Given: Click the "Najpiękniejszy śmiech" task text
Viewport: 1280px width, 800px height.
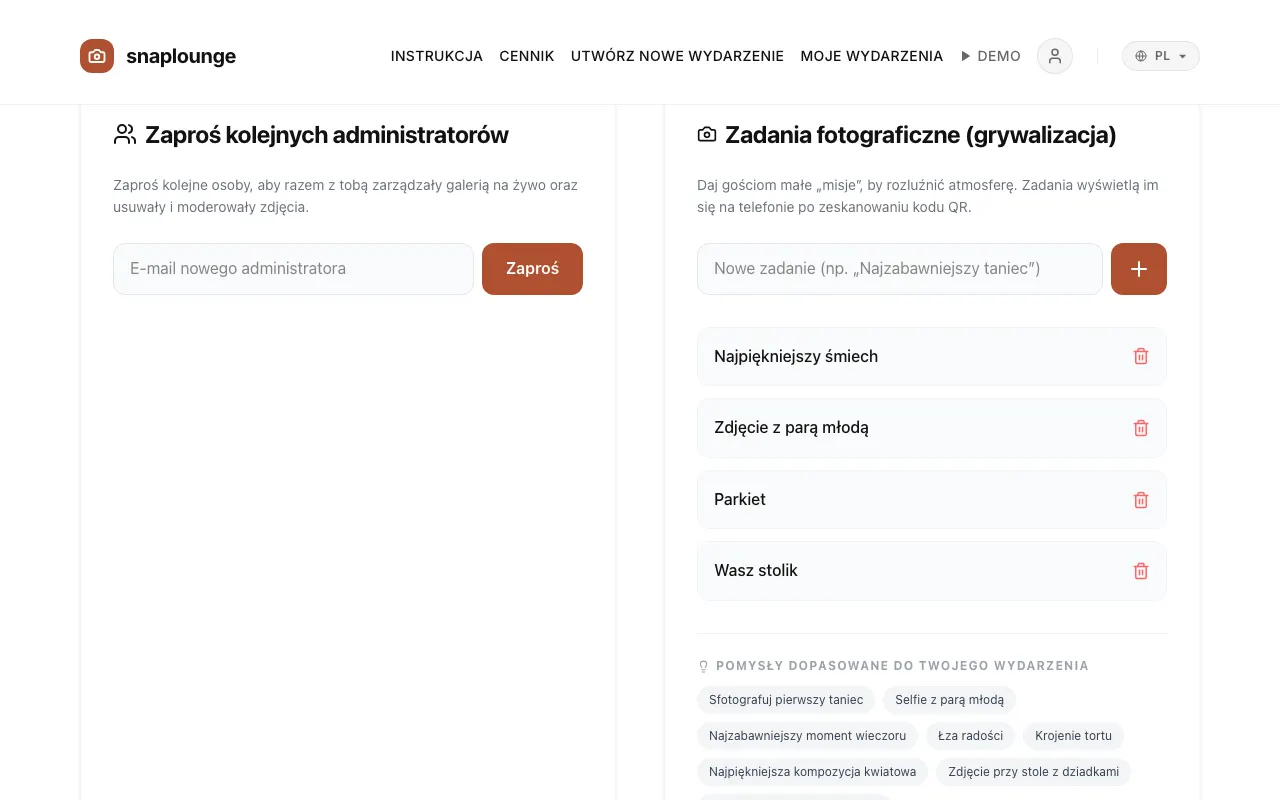Looking at the screenshot, I should (x=796, y=356).
